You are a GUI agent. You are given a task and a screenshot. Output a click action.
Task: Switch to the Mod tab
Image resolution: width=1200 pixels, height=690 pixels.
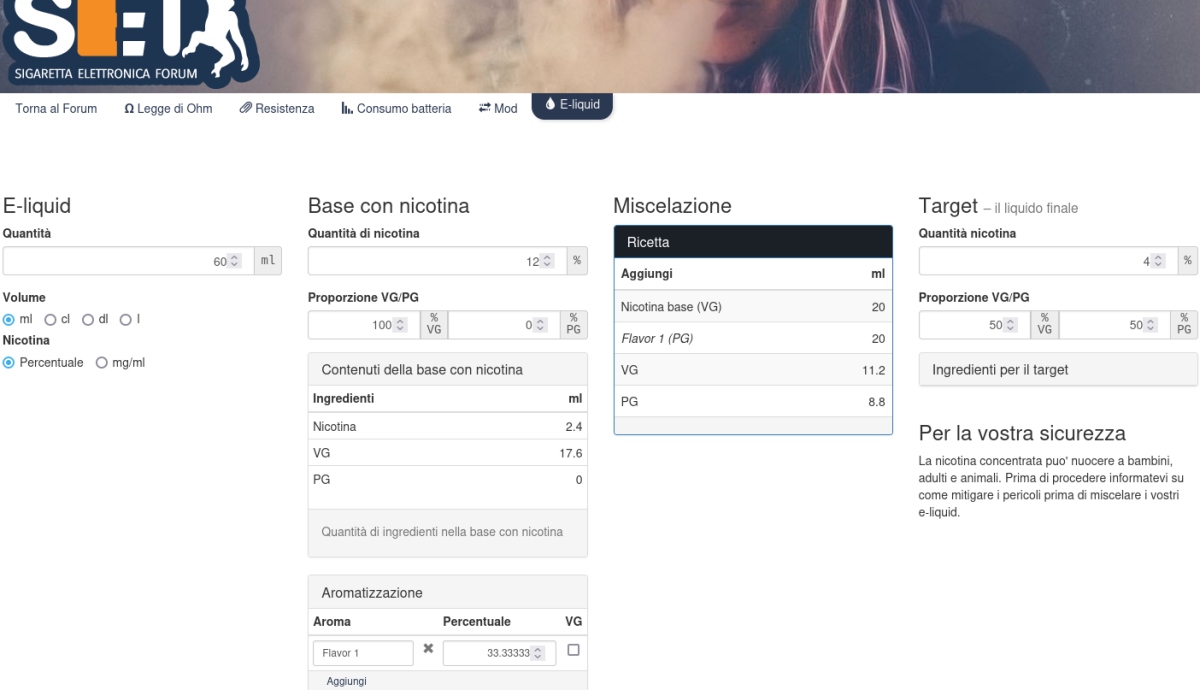[498, 108]
